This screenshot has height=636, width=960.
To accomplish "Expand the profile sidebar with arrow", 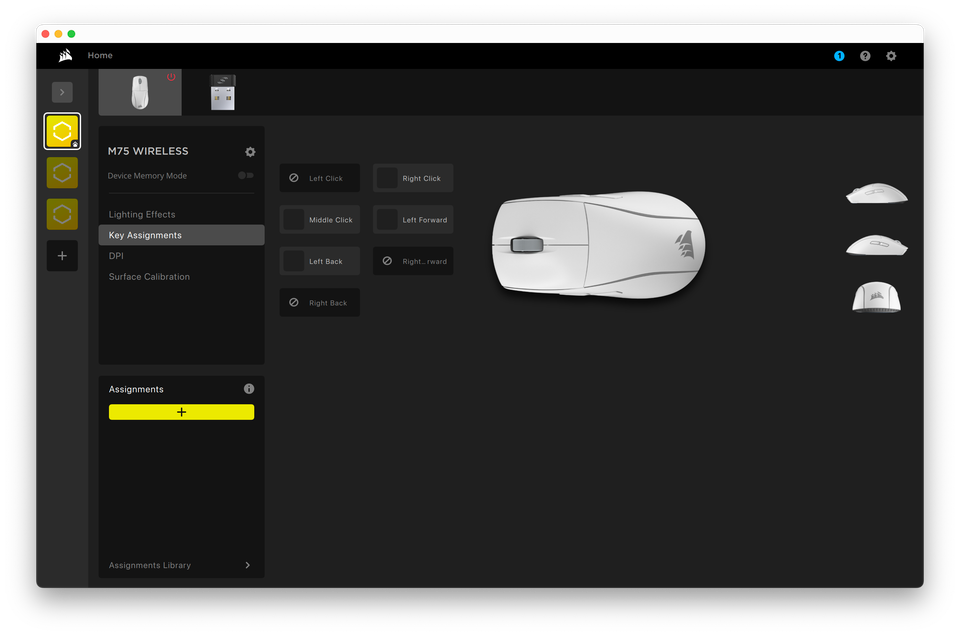I will click(62, 92).
